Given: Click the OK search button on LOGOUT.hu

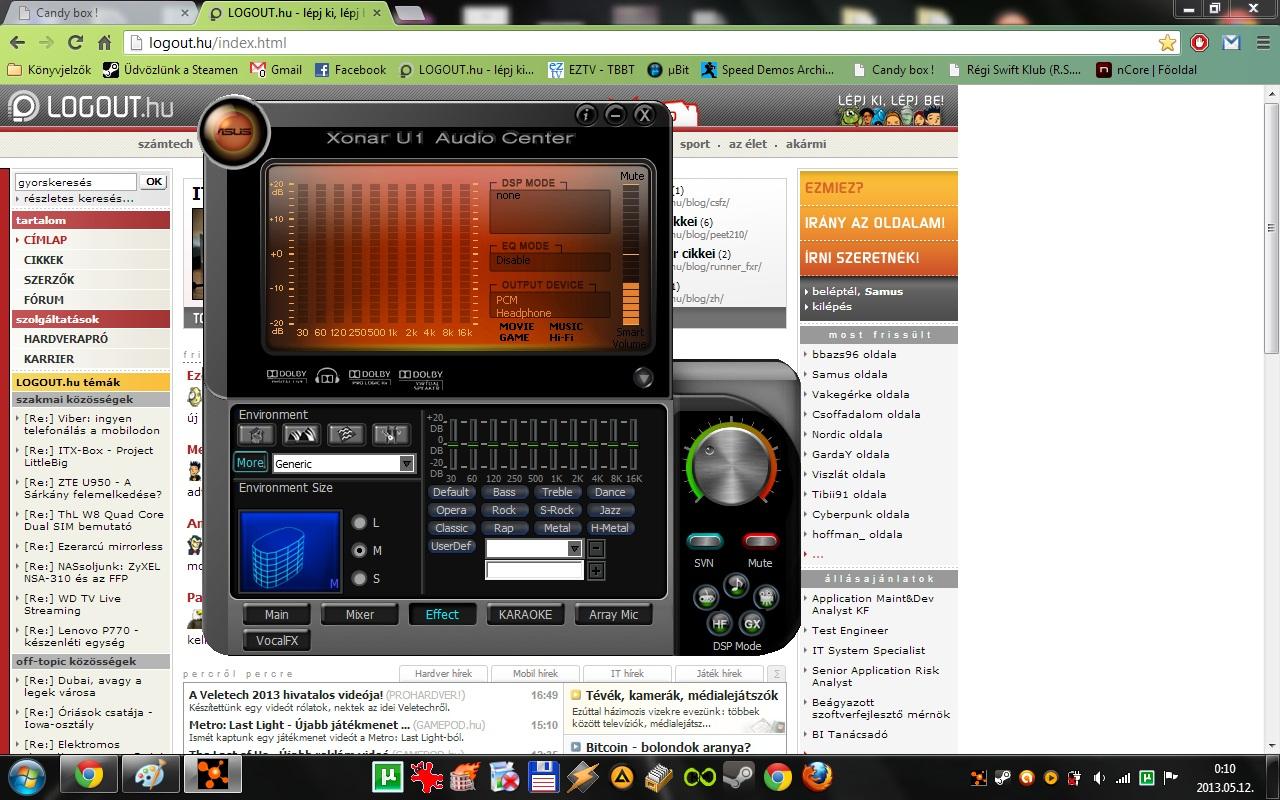Looking at the screenshot, I should 153,182.
